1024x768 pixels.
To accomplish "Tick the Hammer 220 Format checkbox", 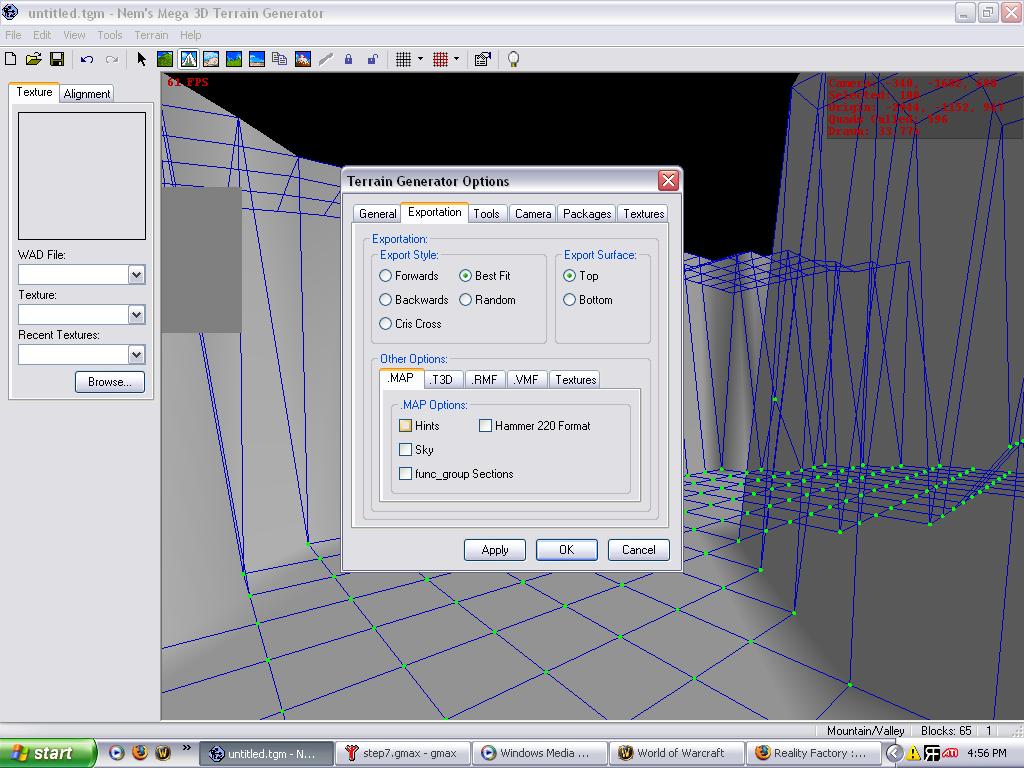I will pos(486,426).
